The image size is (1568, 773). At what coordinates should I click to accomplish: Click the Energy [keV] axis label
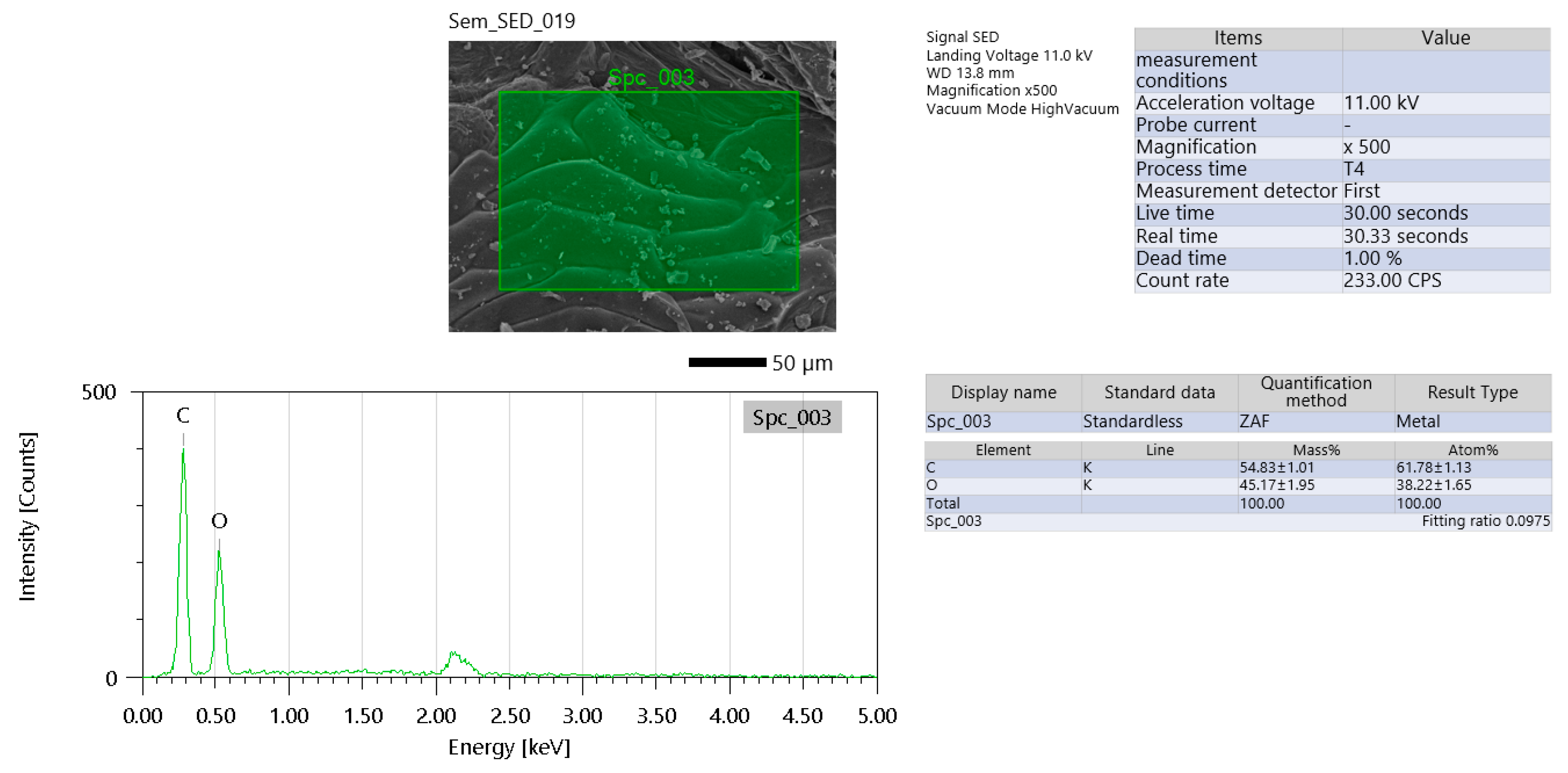(x=509, y=748)
